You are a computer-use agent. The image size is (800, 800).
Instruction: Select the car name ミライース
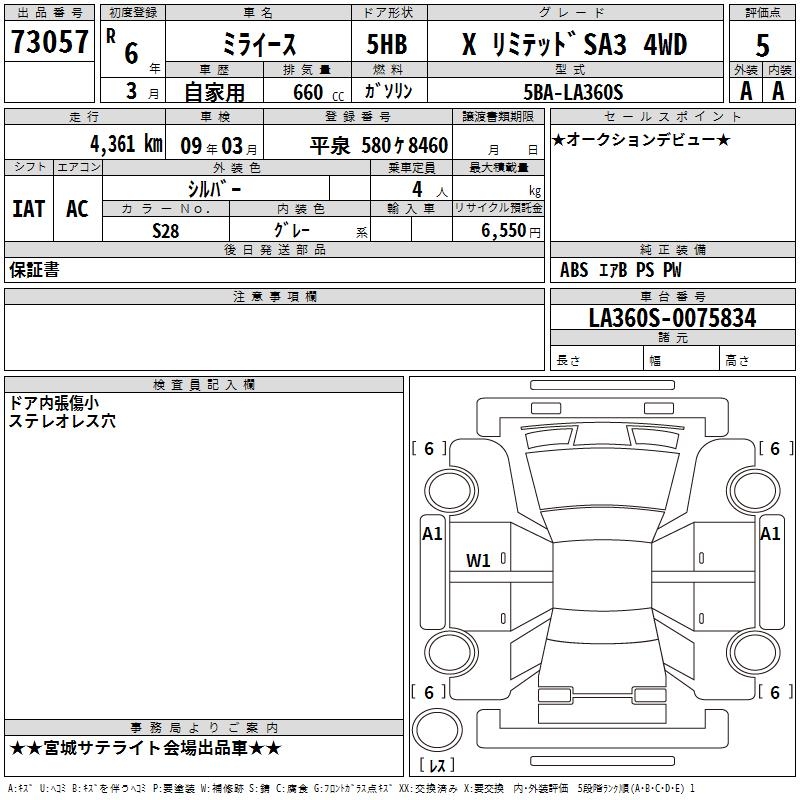259,44
